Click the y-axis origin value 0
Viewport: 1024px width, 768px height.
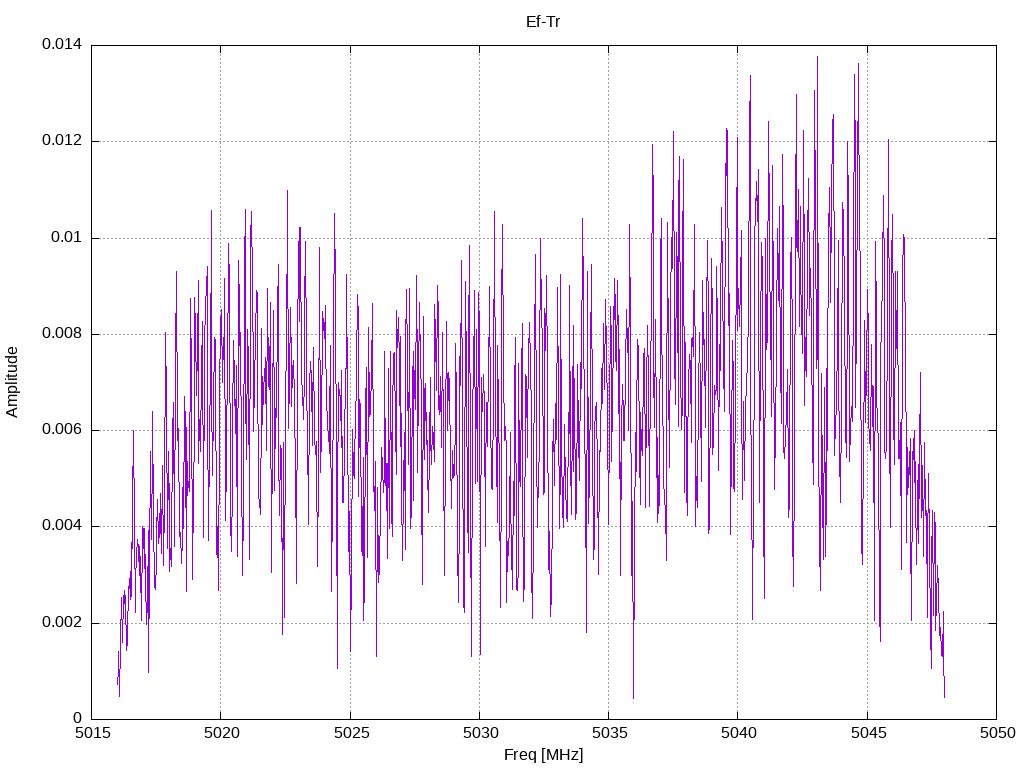click(78, 718)
